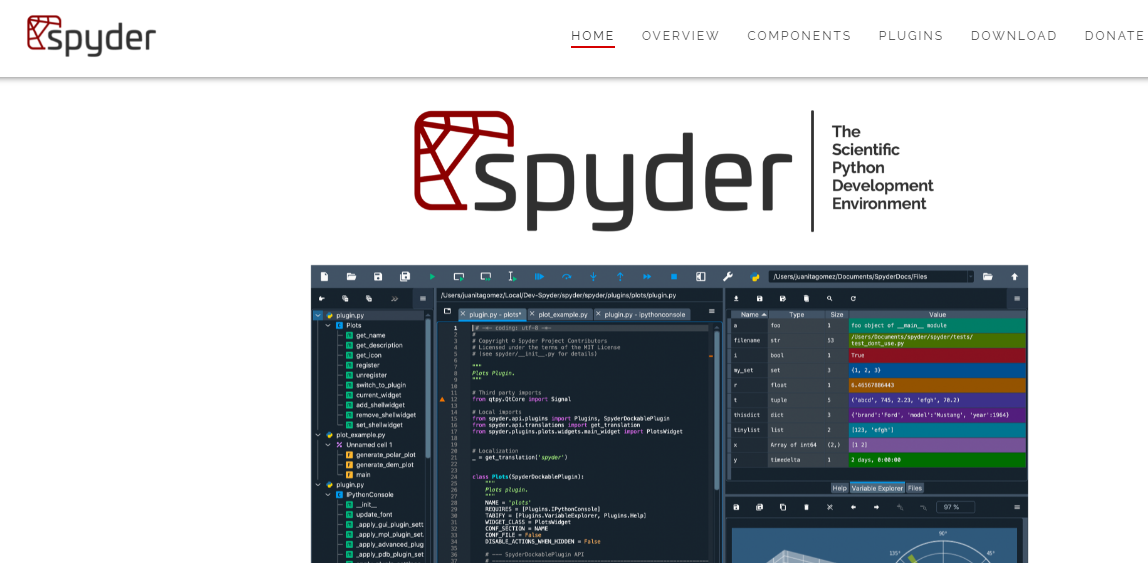This screenshot has width=1148, height=563.
Task: Click the Run cell and advance icon
Action: (485, 277)
